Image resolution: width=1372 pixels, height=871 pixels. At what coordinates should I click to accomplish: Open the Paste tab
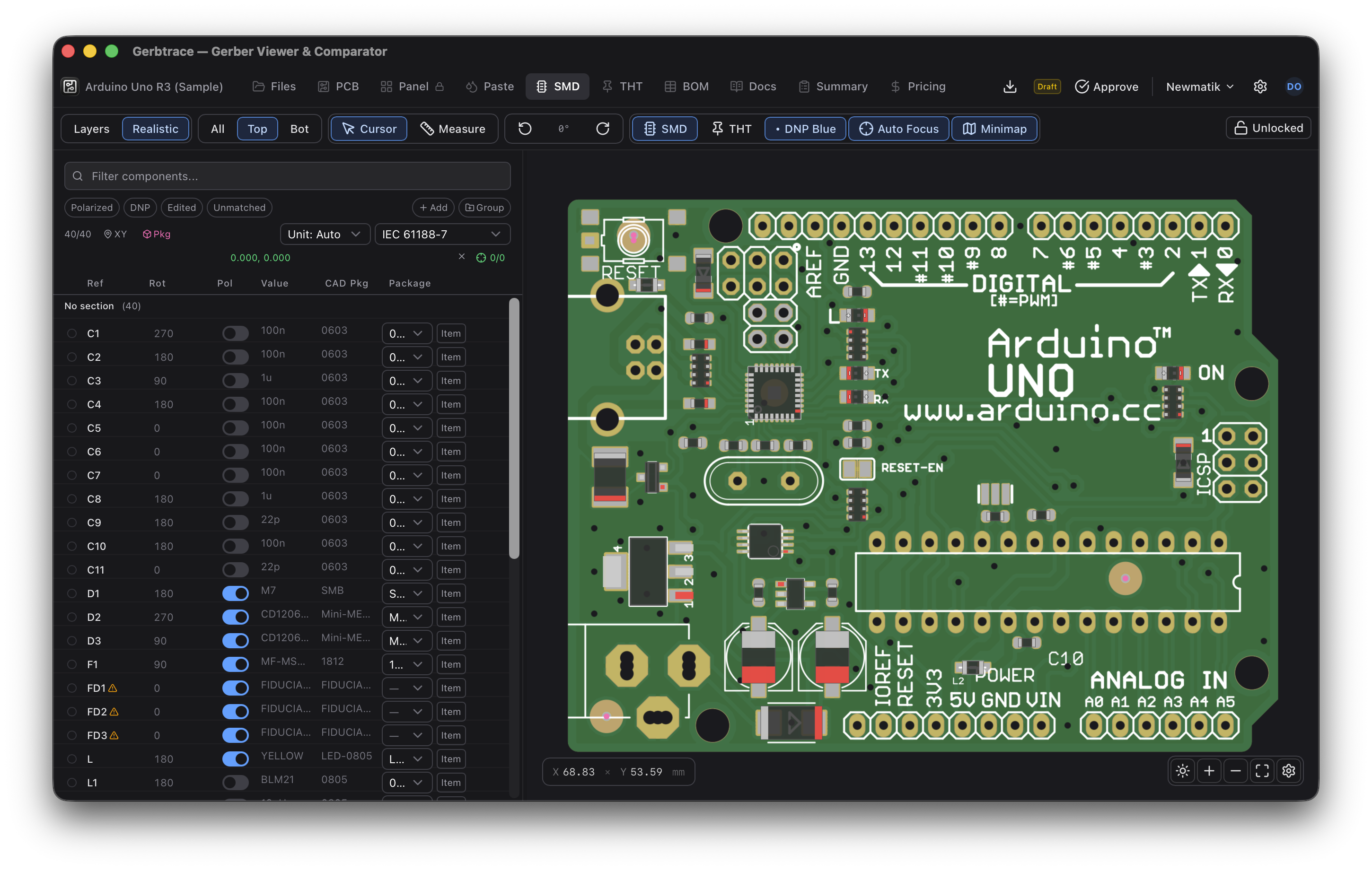tap(490, 87)
